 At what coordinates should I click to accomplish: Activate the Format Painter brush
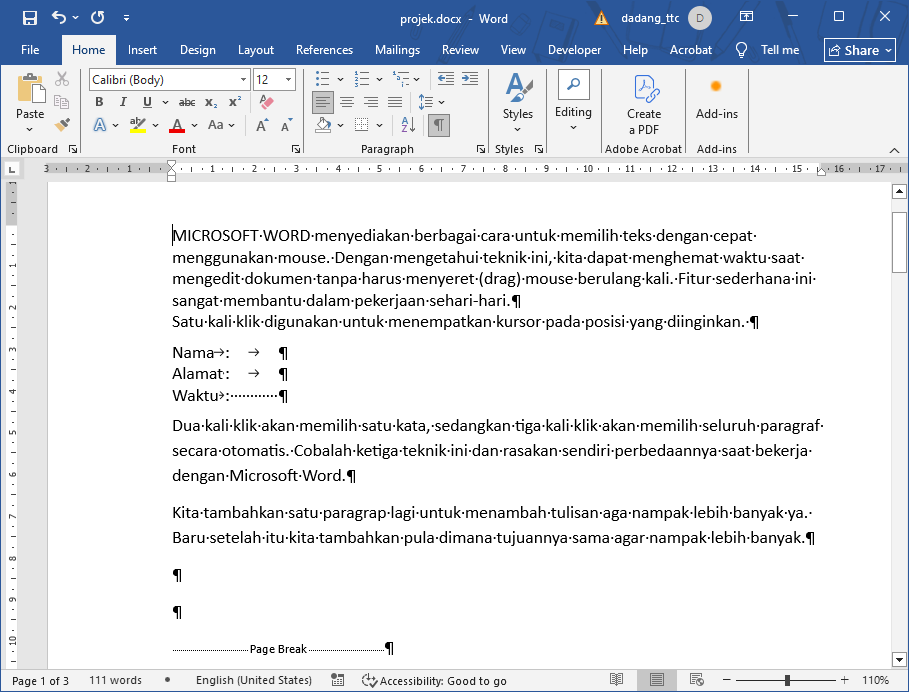coord(62,125)
